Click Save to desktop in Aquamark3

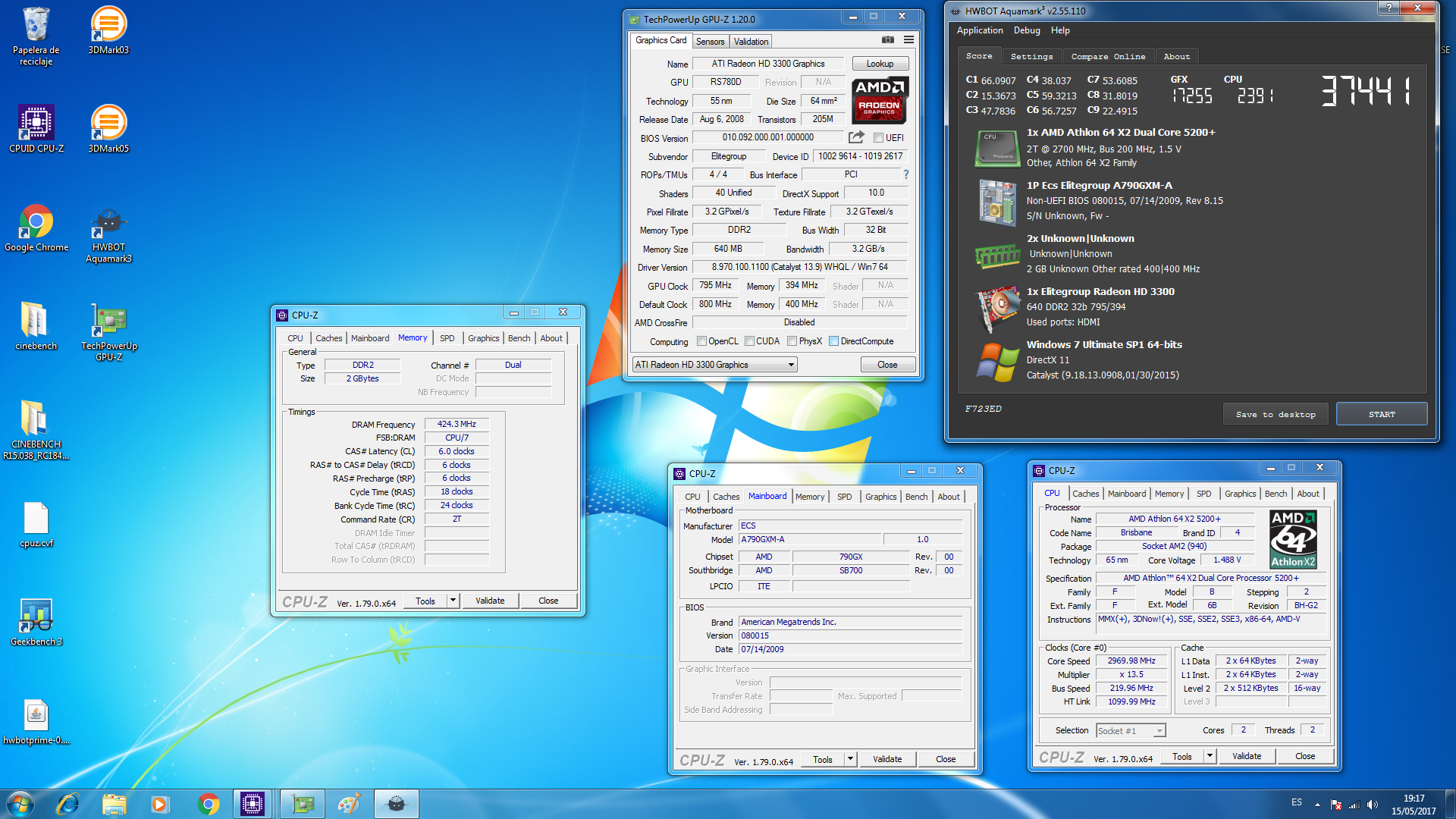click(x=1275, y=414)
